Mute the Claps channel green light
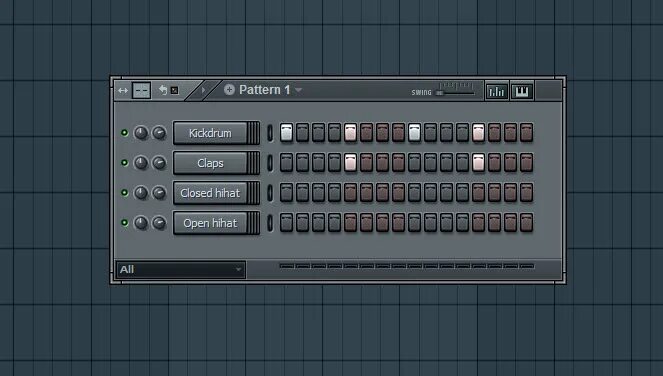Viewport: 663px width, 376px height. point(124,163)
